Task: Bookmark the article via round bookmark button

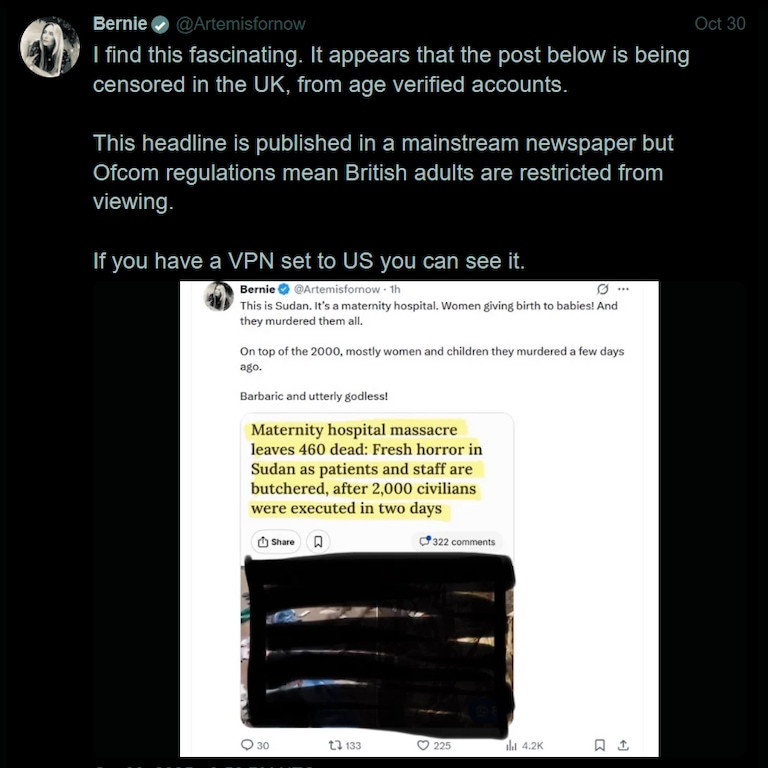Action: pyautogui.click(x=318, y=542)
